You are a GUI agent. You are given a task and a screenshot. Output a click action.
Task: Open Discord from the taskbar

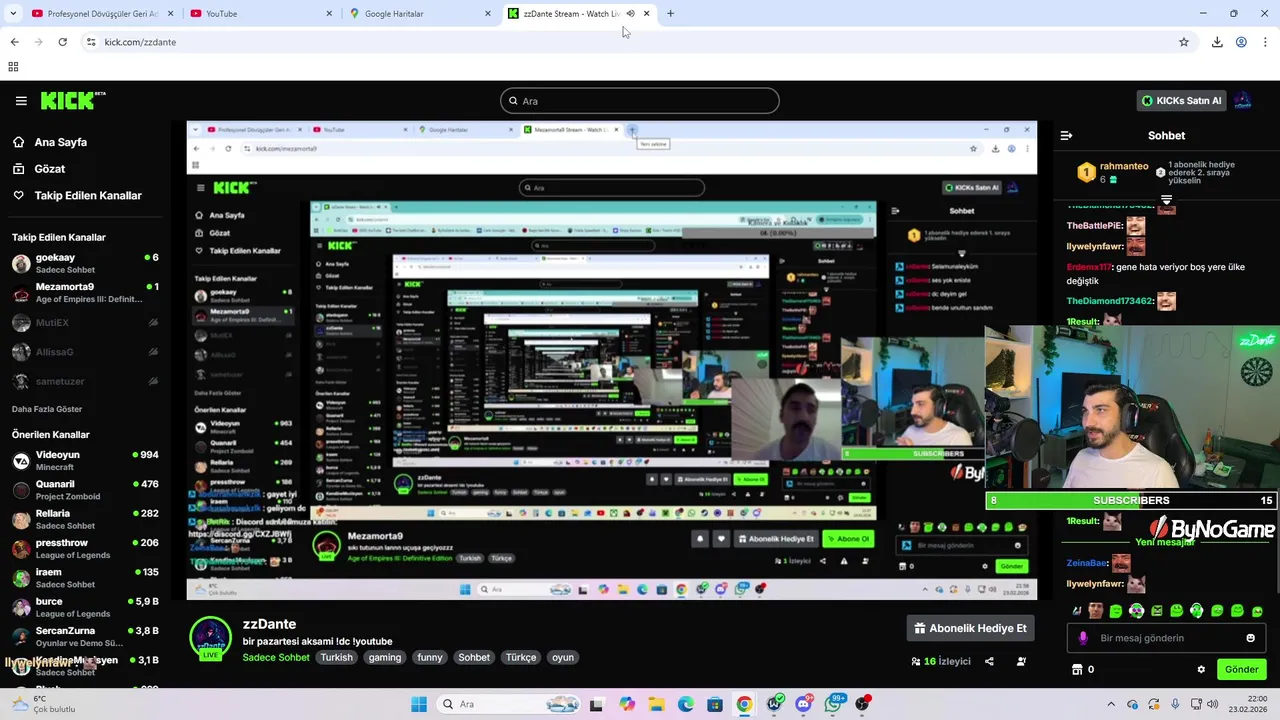pos(804,704)
